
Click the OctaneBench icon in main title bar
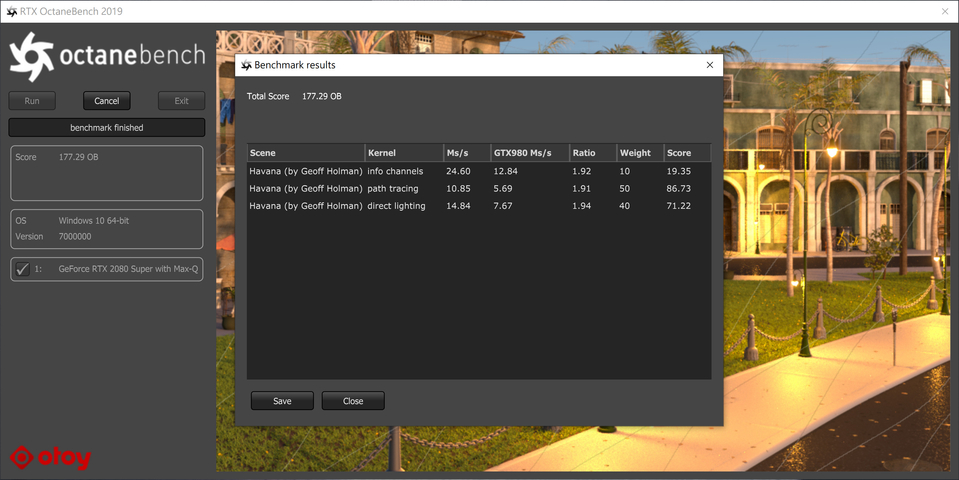tap(12, 11)
